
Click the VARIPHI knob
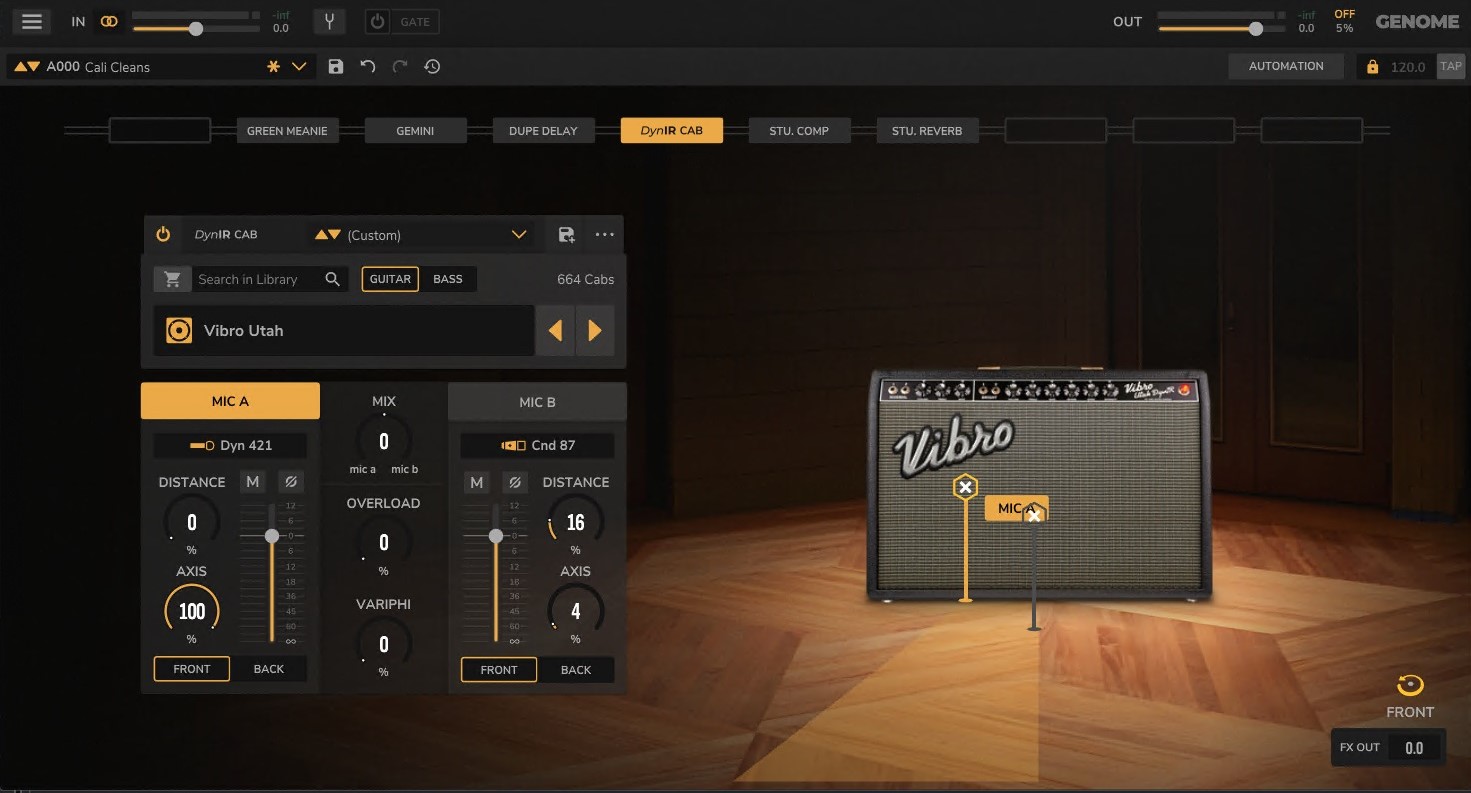click(x=383, y=643)
